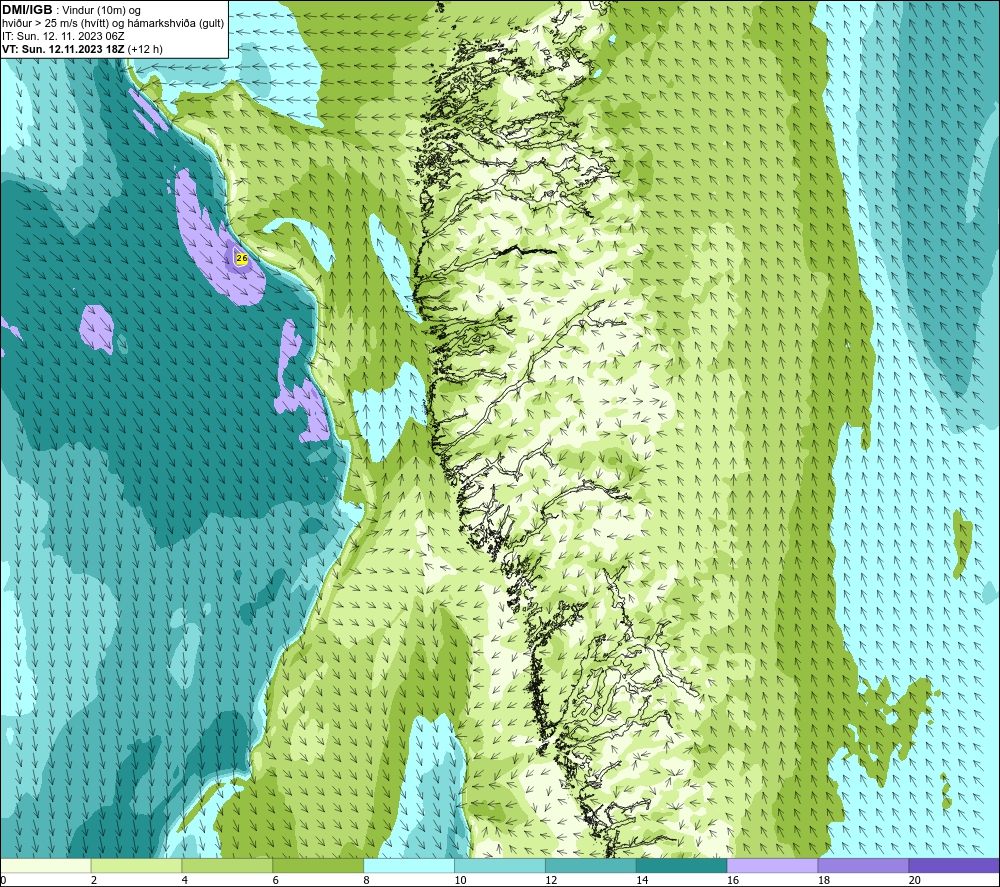The width and height of the screenshot is (1000, 887).
Task: Click the yellow 26 maximum gust marker
Action: pyautogui.click(x=242, y=258)
